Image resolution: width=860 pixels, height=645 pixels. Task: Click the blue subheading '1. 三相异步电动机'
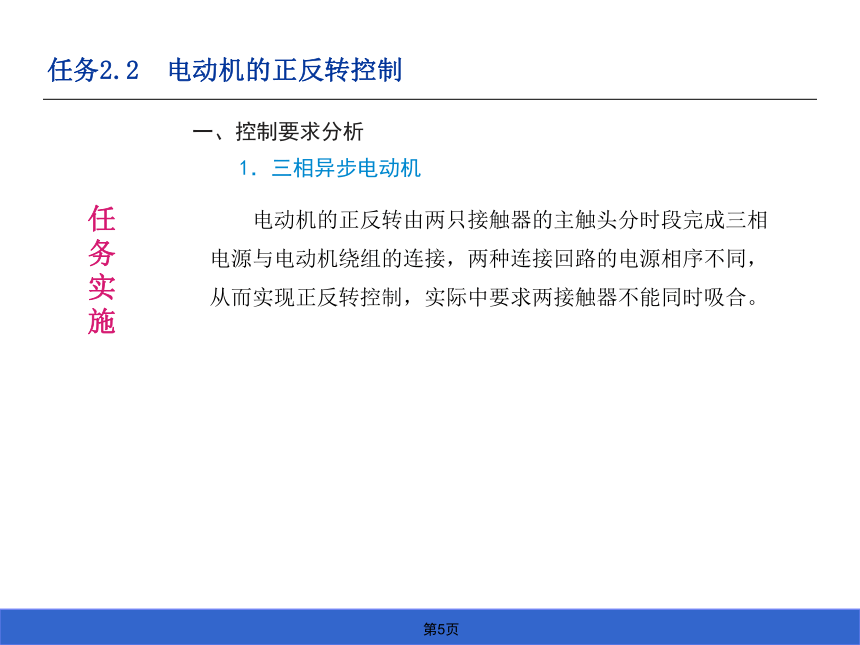(x=330, y=168)
